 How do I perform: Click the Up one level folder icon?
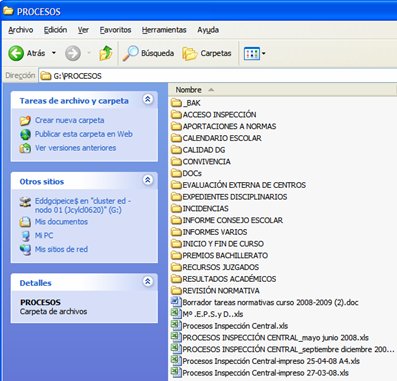106,53
